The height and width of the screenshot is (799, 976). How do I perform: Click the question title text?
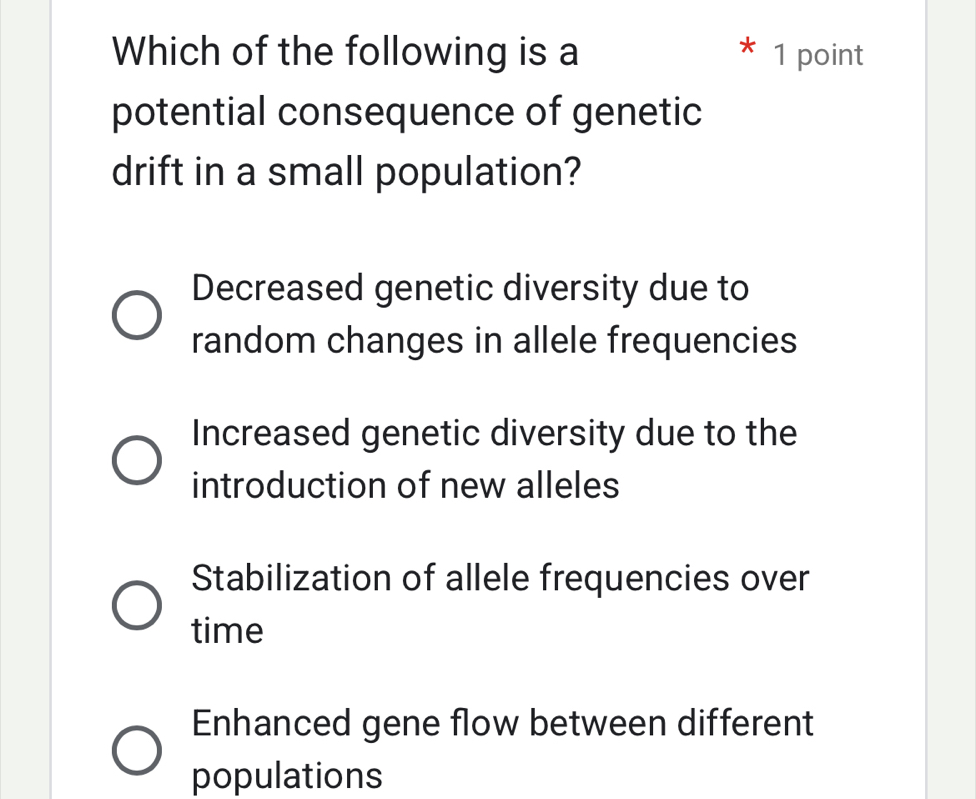pyautogui.click(x=400, y=110)
